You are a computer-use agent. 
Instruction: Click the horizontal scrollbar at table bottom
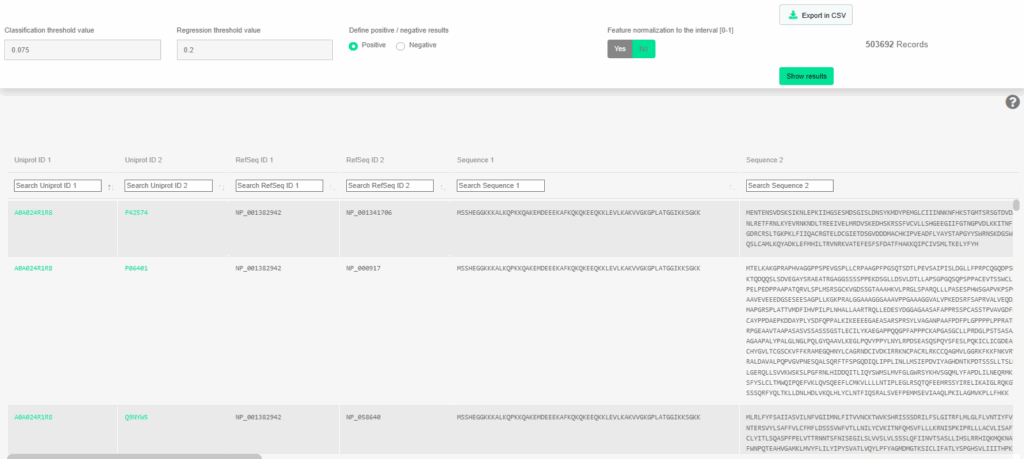click(x=130, y=456)
